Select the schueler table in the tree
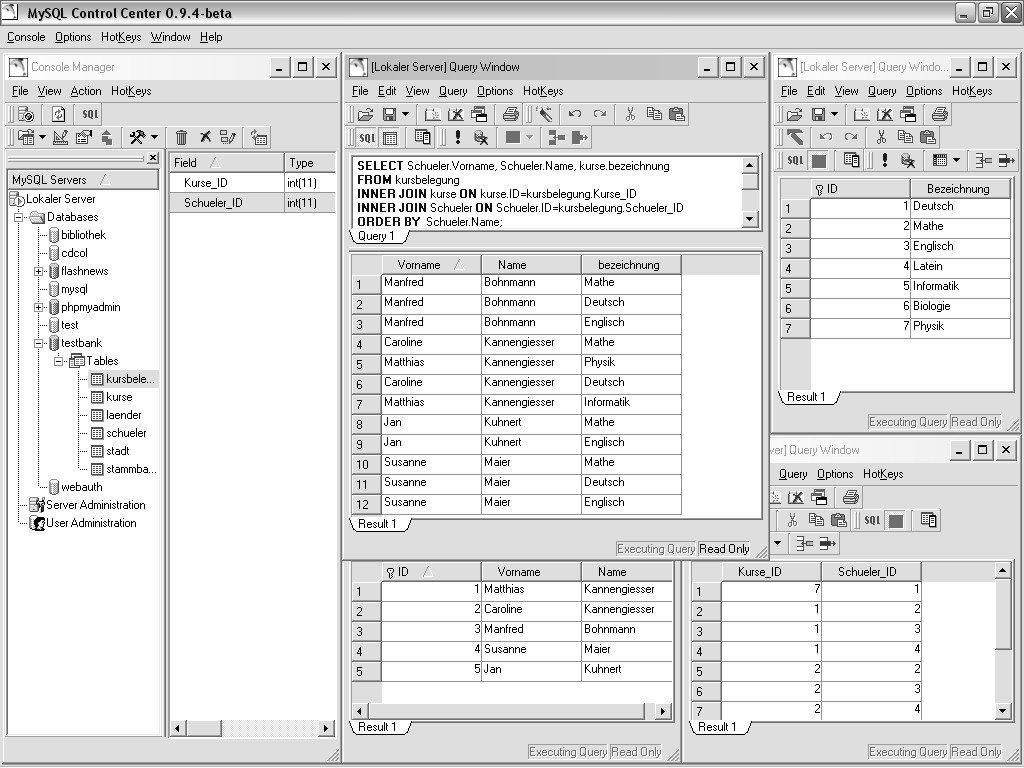The width and height of the screenshot is (1024, 768). coord(126,433)
